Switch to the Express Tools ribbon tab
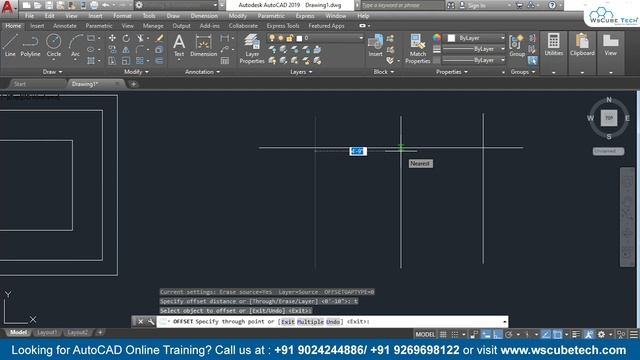The image size is (640, 360). (283, 26)
